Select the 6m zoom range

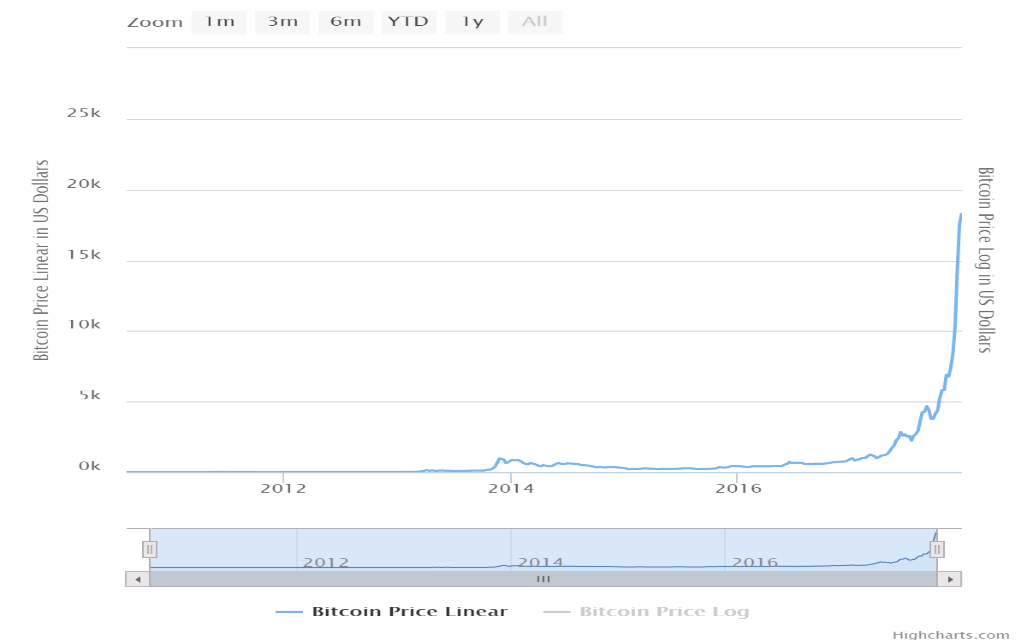(345, 22)
